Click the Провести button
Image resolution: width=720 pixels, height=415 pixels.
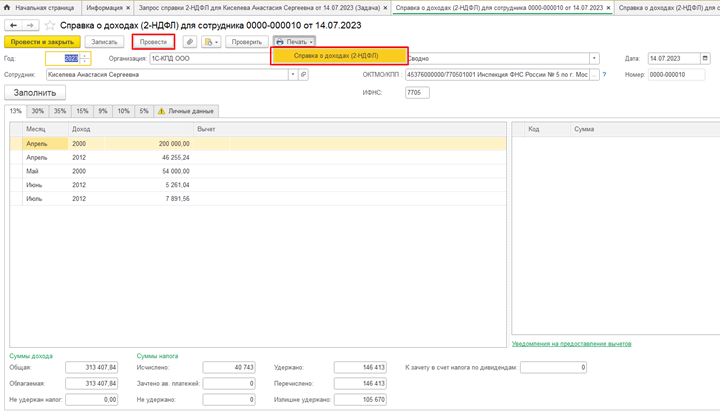point(153,42)
